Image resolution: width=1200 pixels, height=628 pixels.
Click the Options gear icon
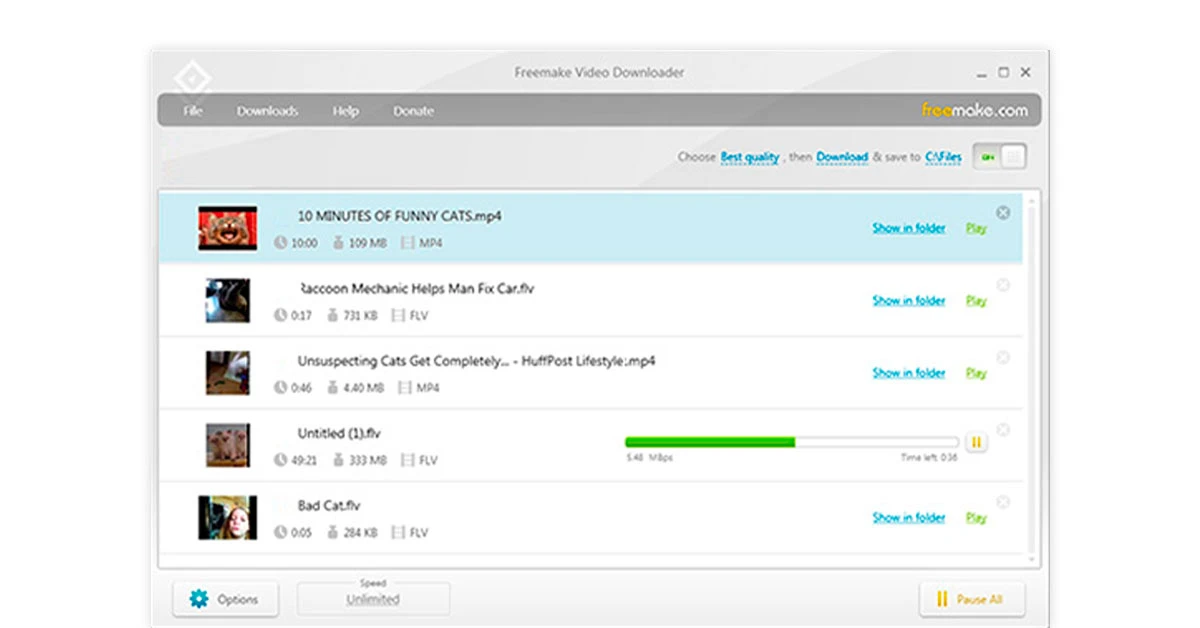199,600
